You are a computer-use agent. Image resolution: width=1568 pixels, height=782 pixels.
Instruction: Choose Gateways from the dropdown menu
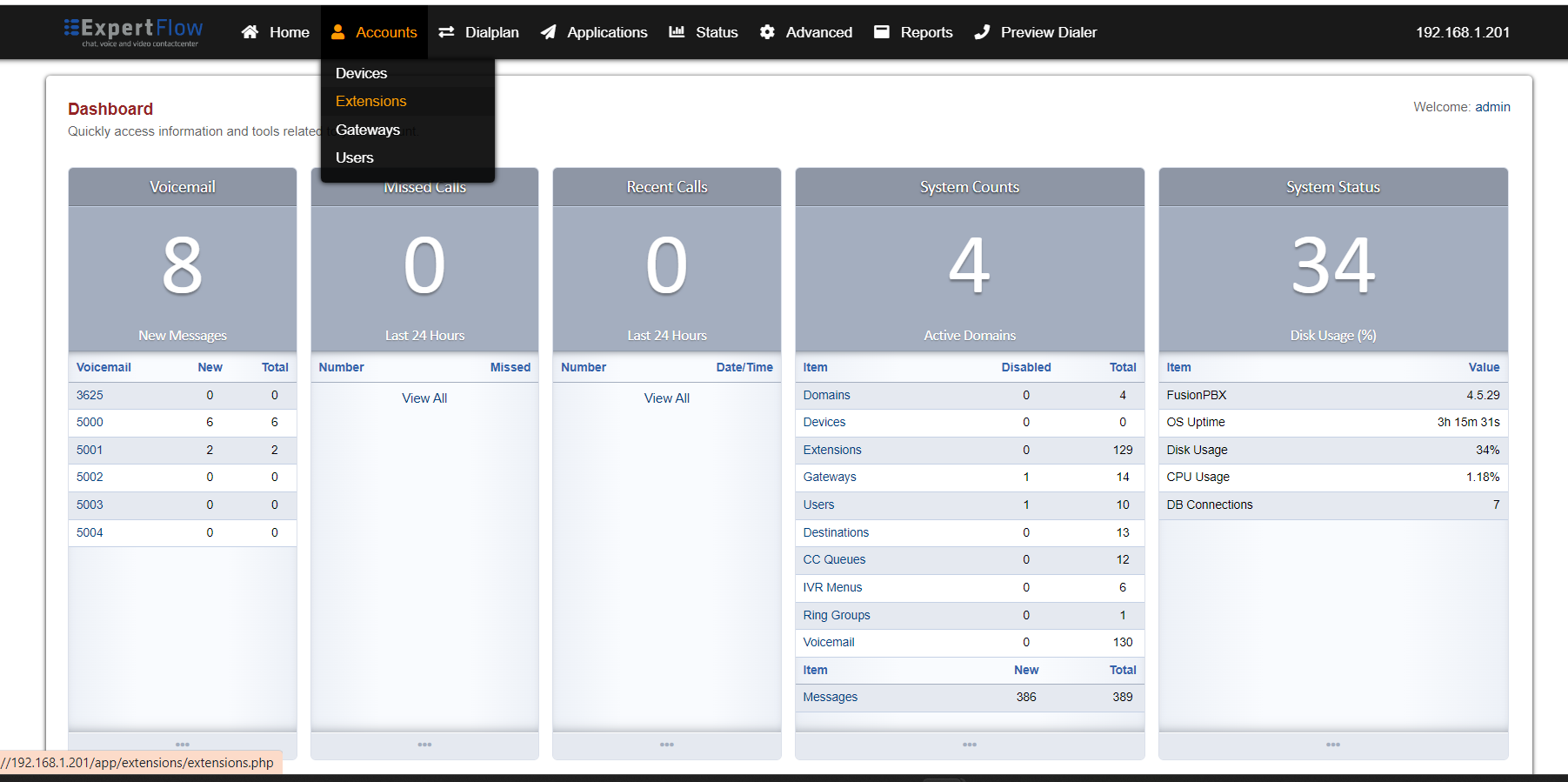tap(368, 130)
